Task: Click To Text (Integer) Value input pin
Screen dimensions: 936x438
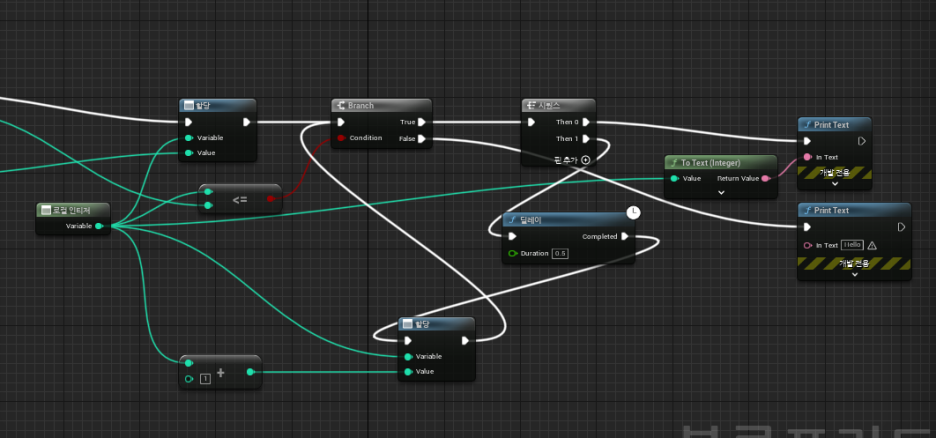Action: point(674,178)
